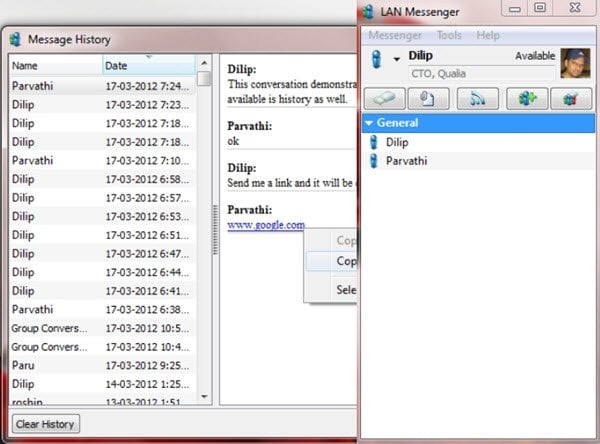Click the send file paperclip button
The height and width of the screenshot is (444, 600).
click(429, 99)
